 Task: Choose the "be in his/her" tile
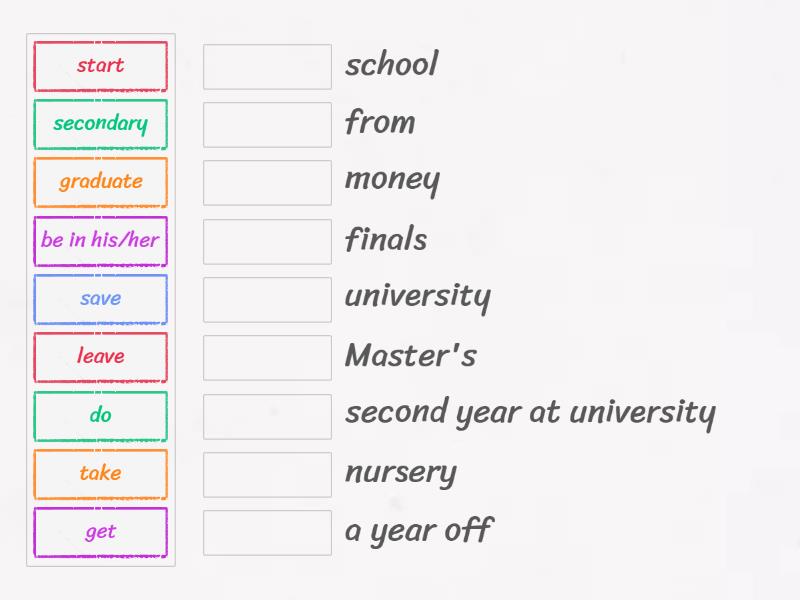point(100,241)
